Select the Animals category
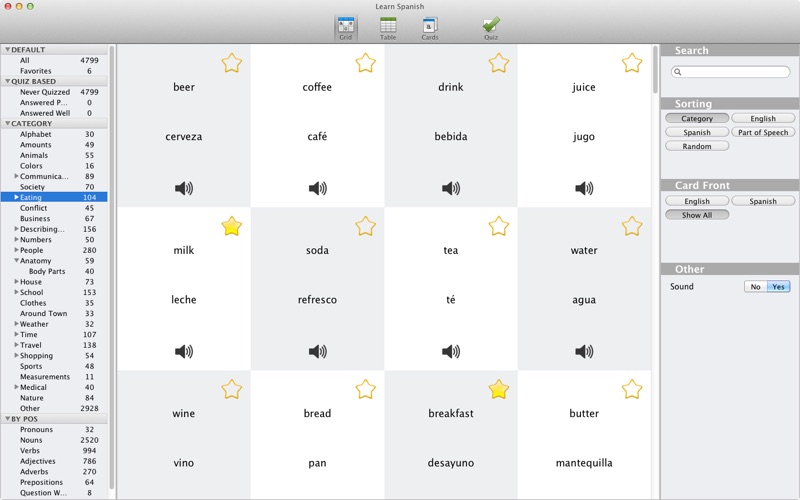The image size is (800, 500). (54, 155)
